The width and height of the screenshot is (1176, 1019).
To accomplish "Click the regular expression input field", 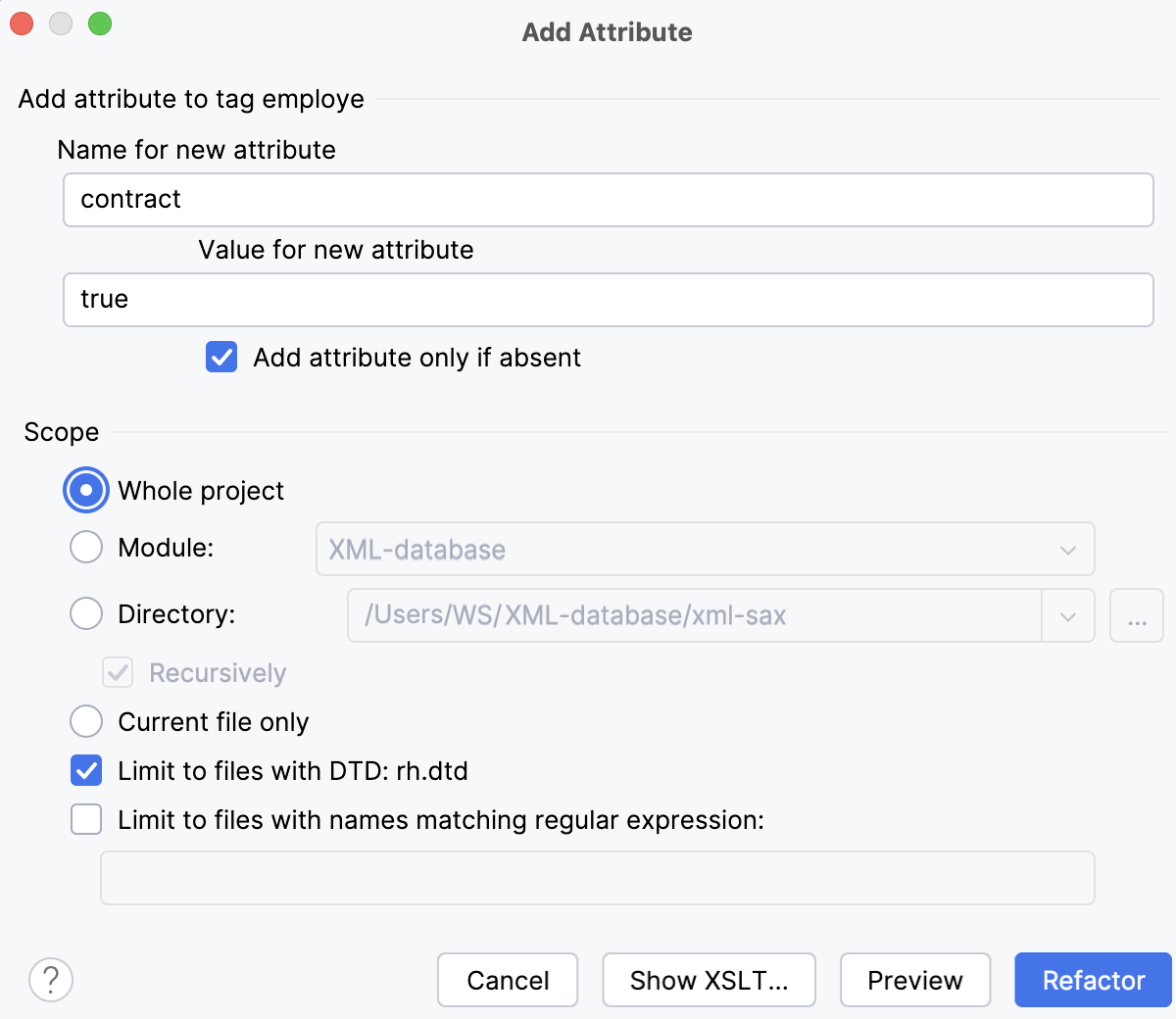I will coord(598,877).
